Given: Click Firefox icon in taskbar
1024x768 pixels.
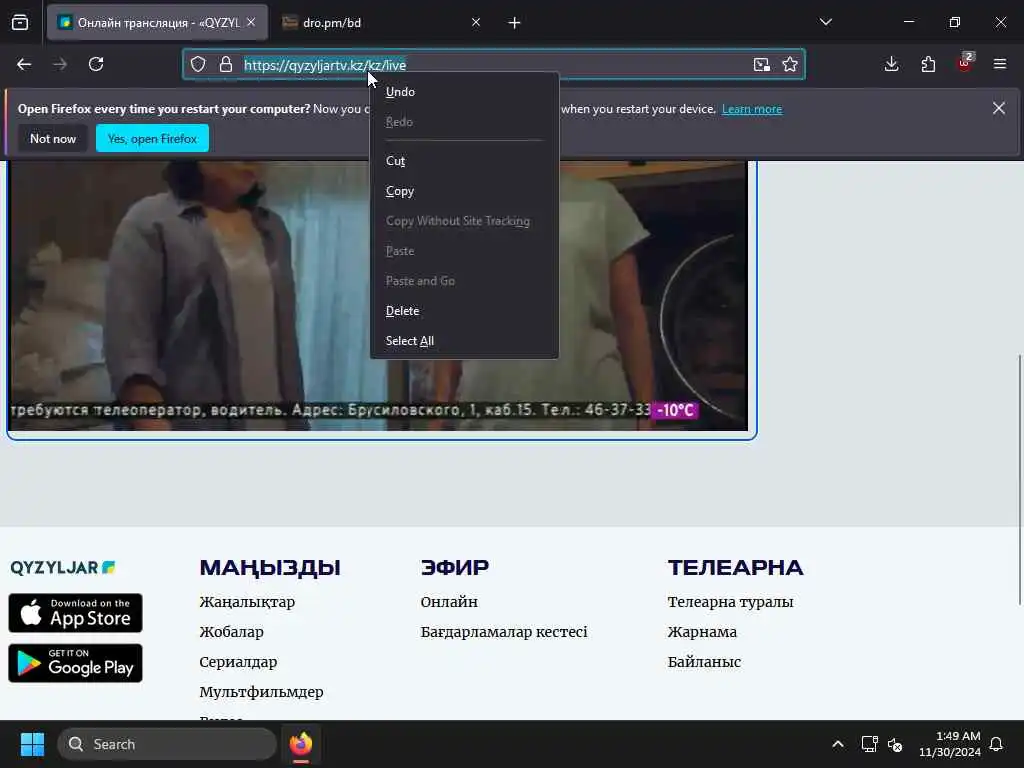Looking at the screenshot, I should (301, 744).
